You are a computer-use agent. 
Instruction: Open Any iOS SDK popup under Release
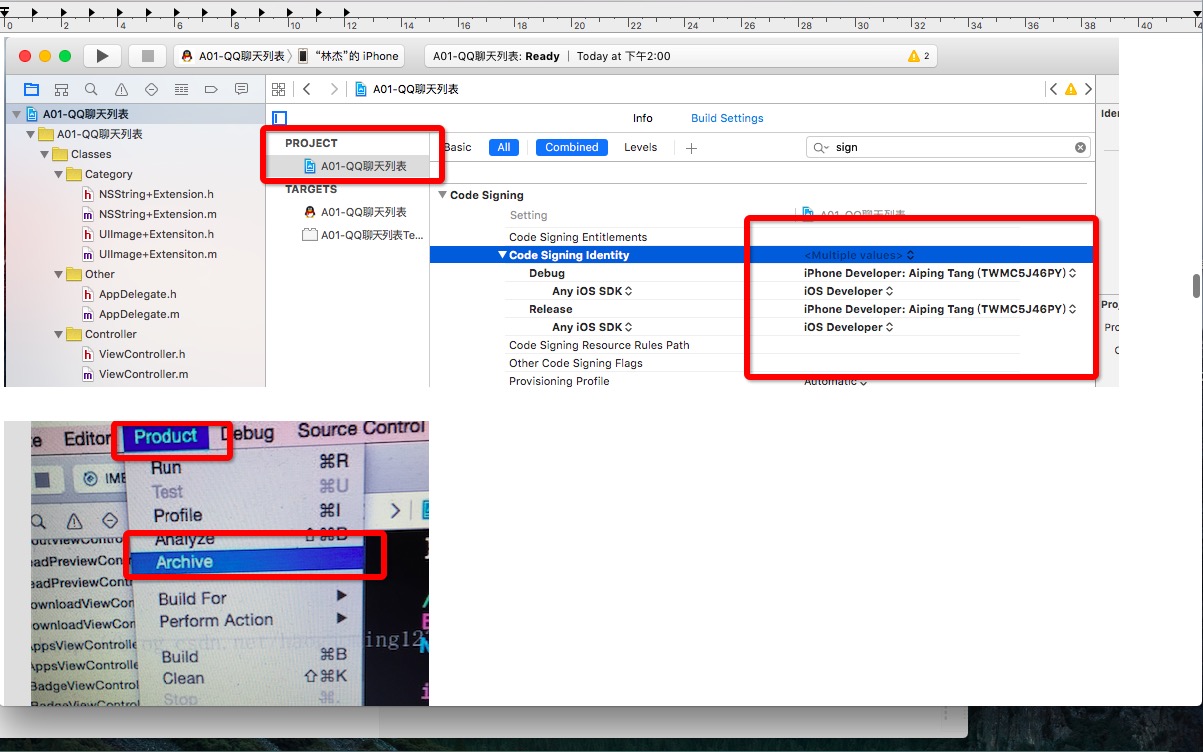(x=592, y=327)
